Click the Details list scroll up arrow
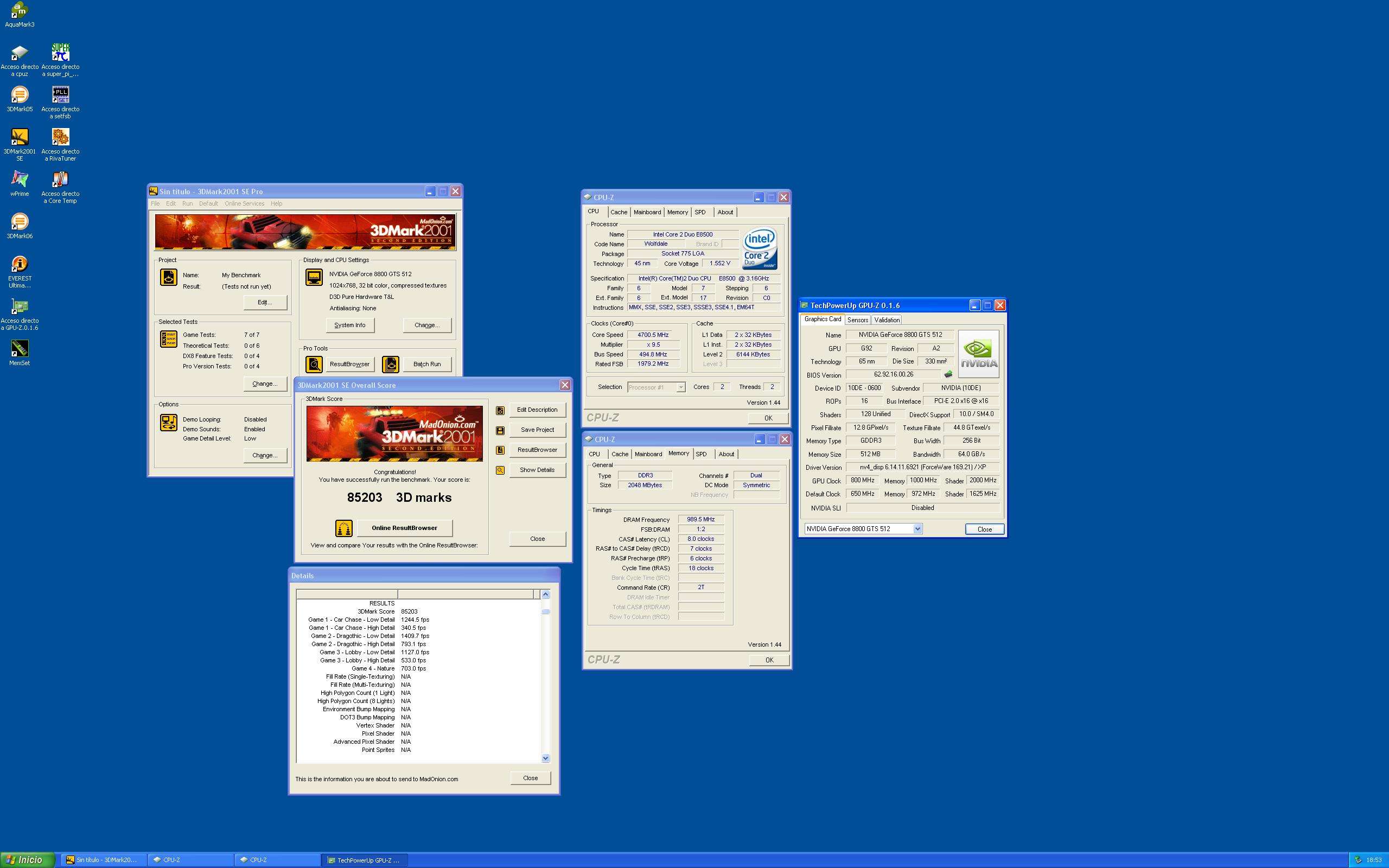The image size is (1389, 868). point(545,594)
